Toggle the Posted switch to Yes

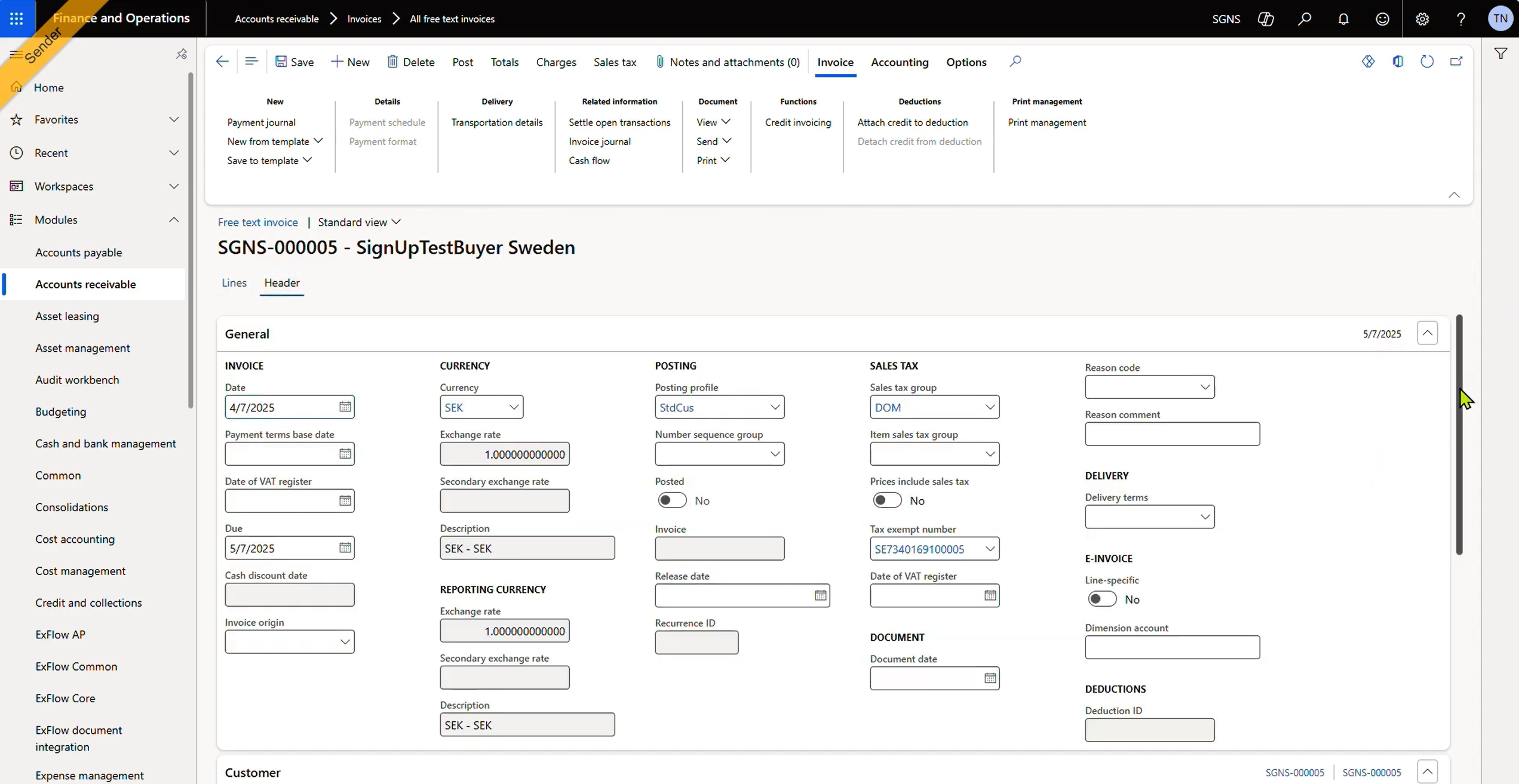click(671, 500)
